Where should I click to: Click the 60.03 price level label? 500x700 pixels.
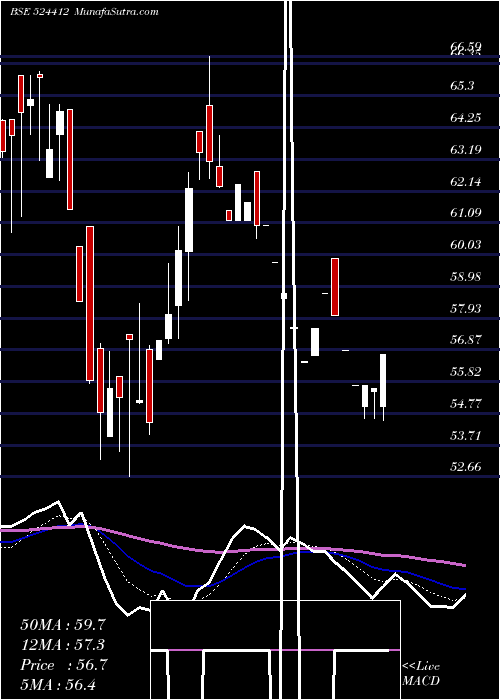click(466, 245)
